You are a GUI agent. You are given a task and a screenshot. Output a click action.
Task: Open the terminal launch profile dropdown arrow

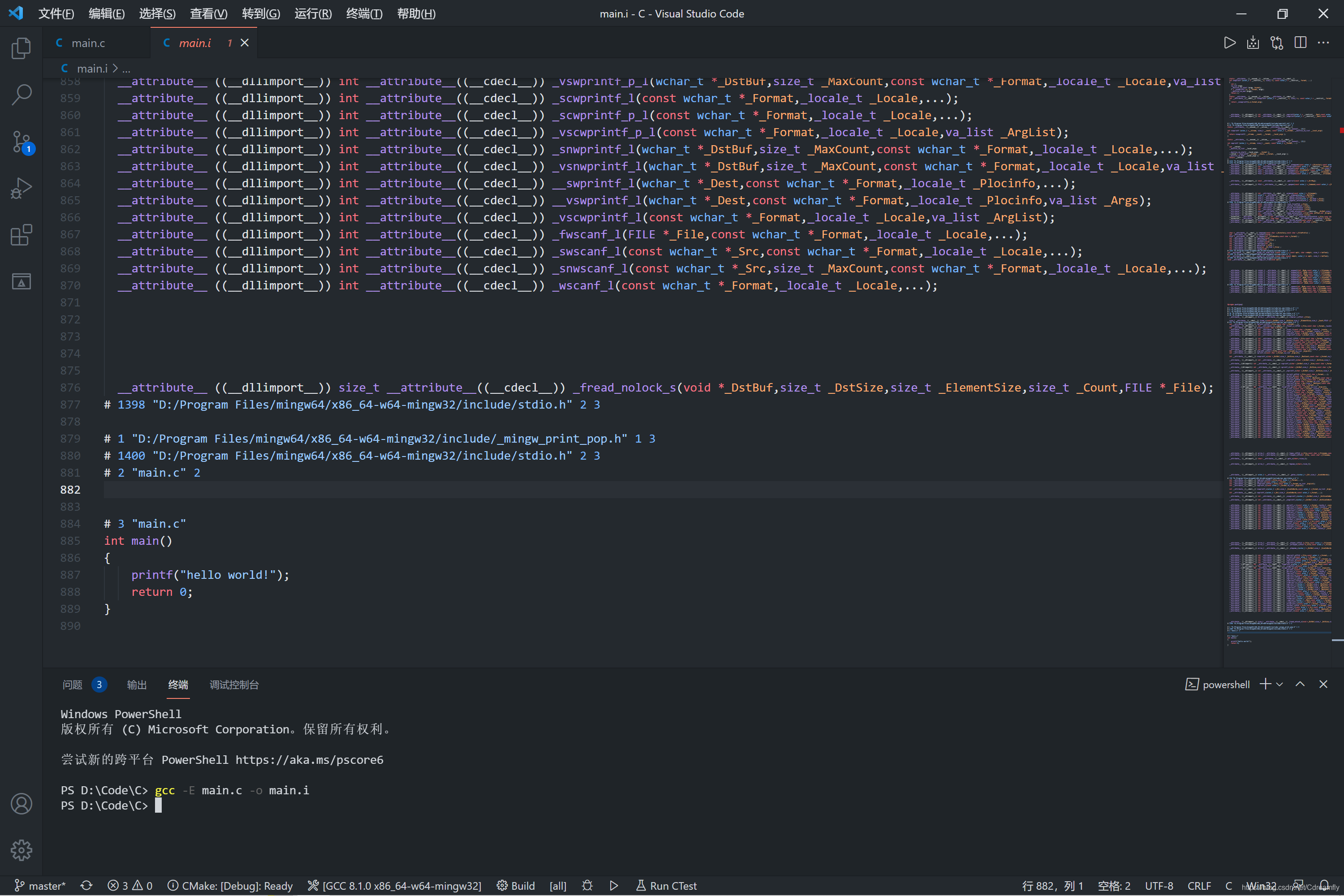1279,684
